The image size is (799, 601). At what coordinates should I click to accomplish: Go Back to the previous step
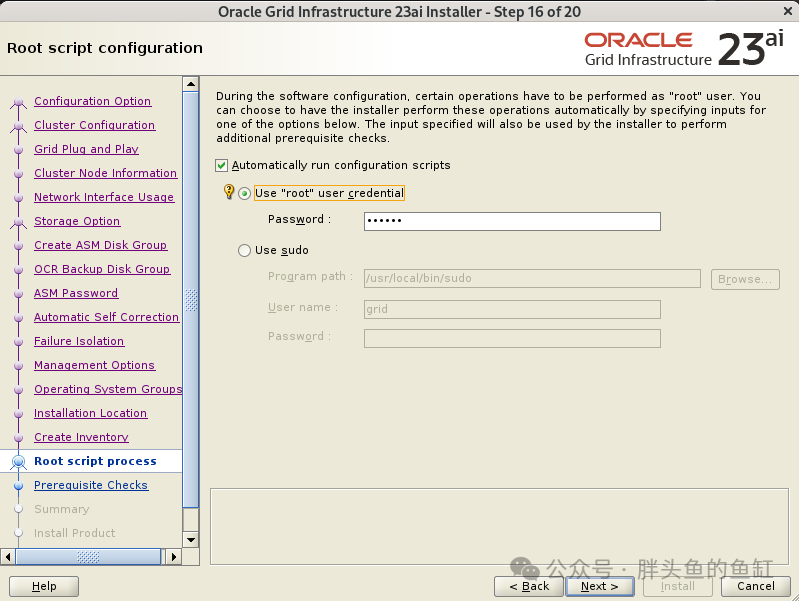pos(529,586)
